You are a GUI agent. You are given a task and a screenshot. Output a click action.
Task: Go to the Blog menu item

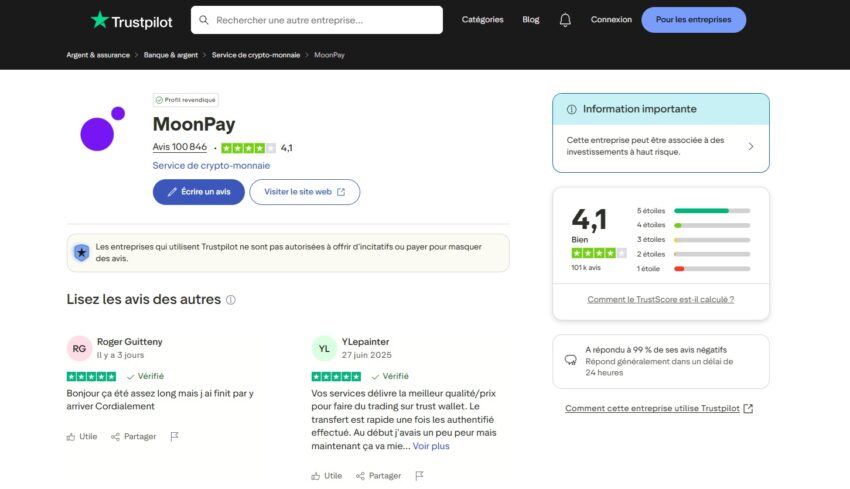point(530,20)
